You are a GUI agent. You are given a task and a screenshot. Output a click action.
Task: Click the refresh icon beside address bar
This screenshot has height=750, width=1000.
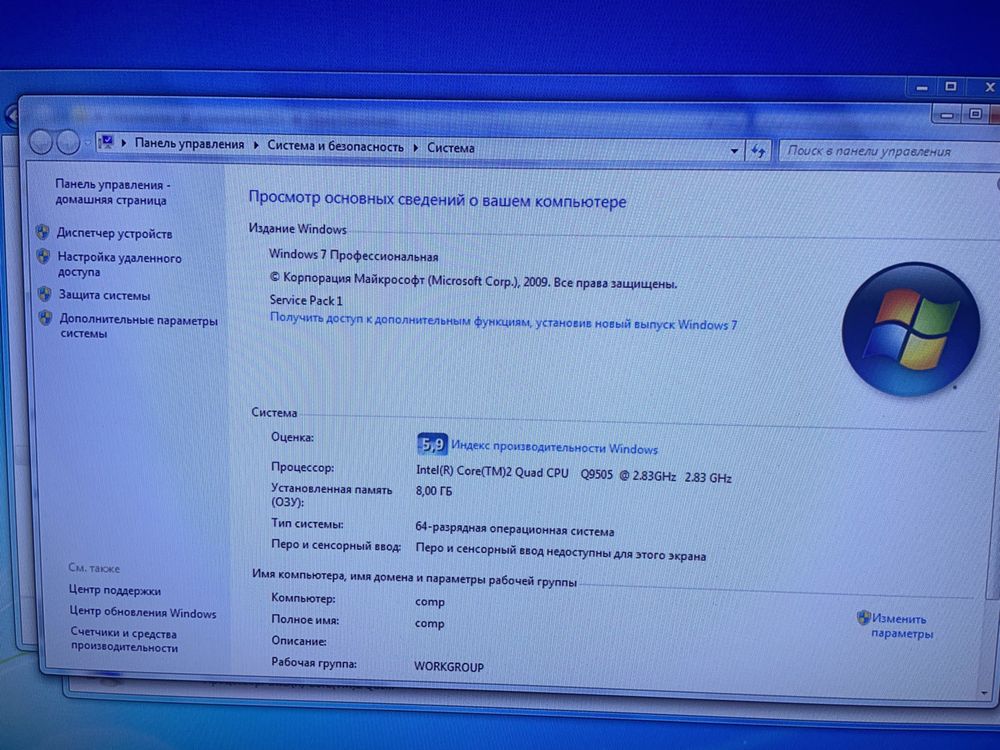point(758,151)
